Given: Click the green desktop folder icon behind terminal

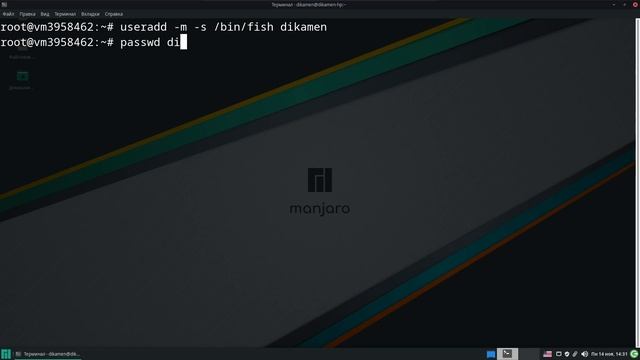Looking at the screenshot, I should [22, 76].
